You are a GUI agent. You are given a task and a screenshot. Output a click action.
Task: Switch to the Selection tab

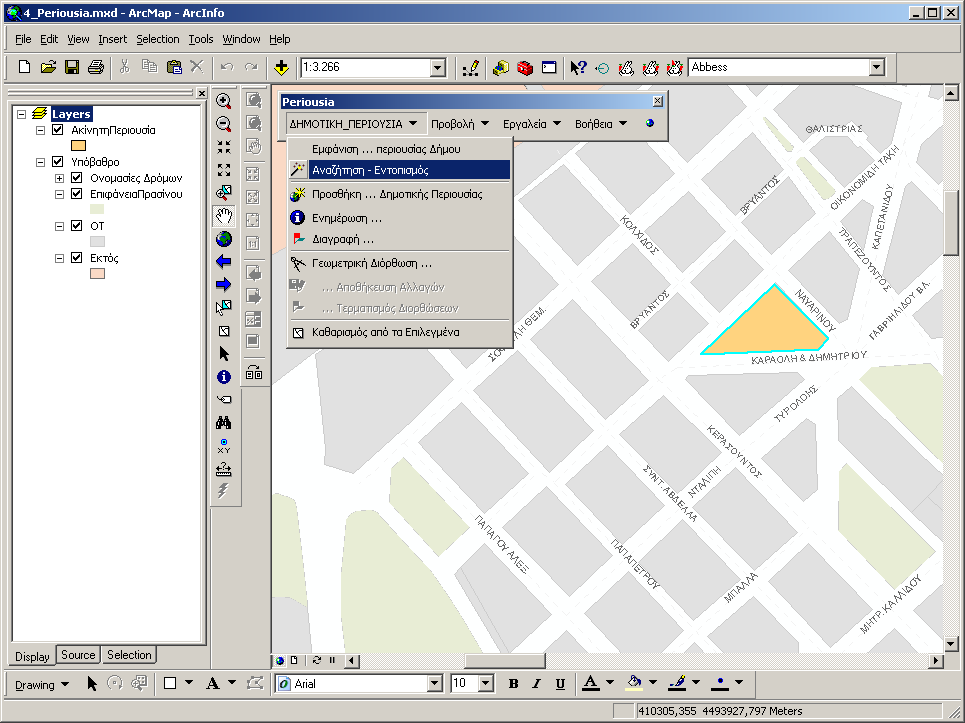pos(129,655)
